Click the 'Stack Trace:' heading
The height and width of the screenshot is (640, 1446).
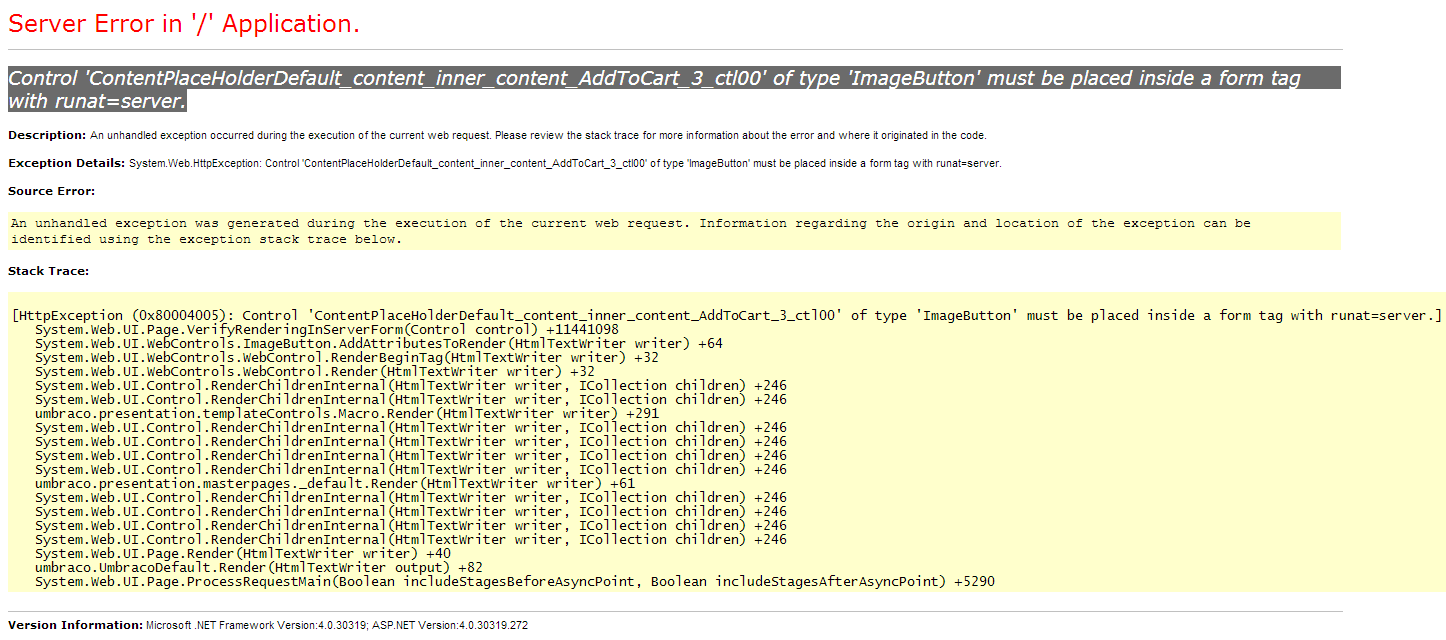pyautogui.click(x=48, y=271)
